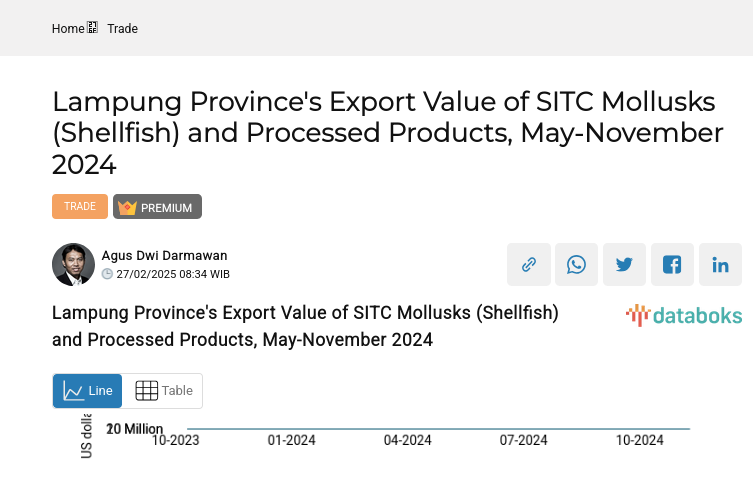Click the crown PREMIUM badge
Screen dimensions: 753x498
tap(157, 207)
